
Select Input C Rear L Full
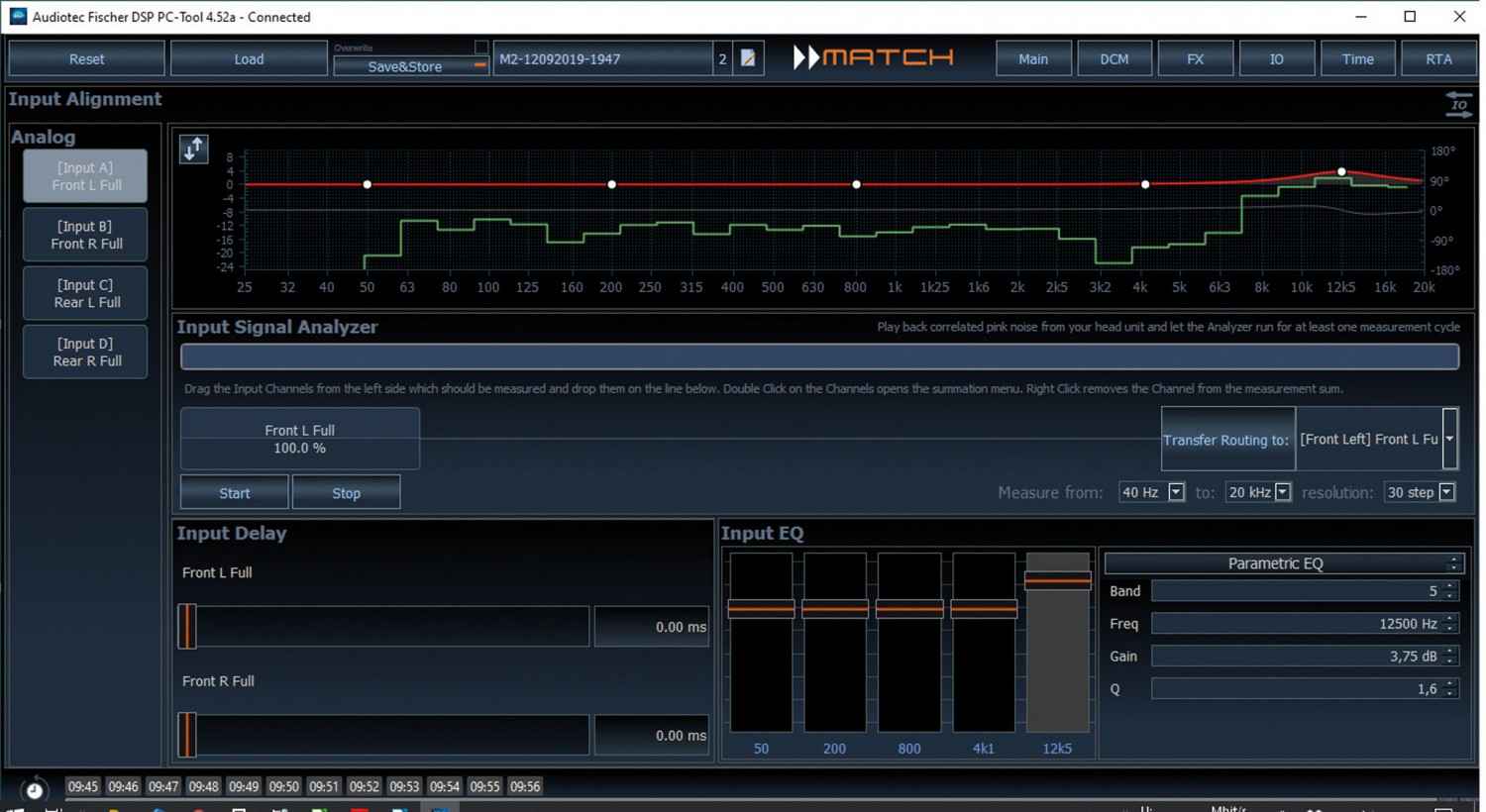pyautogui.click(x=86, y=293)
